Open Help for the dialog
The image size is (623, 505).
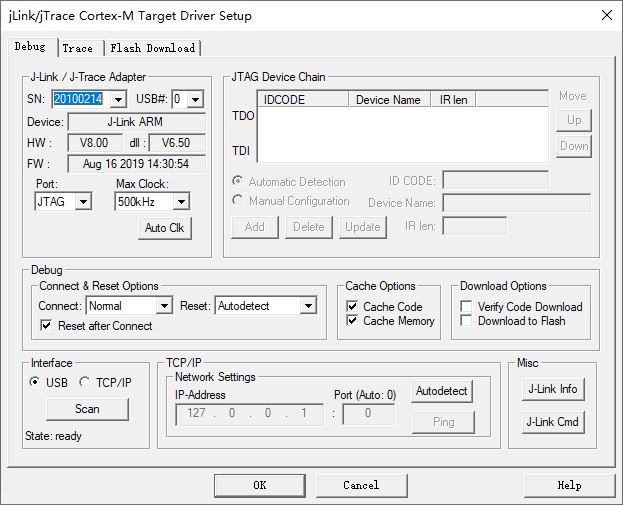(569, 486)
